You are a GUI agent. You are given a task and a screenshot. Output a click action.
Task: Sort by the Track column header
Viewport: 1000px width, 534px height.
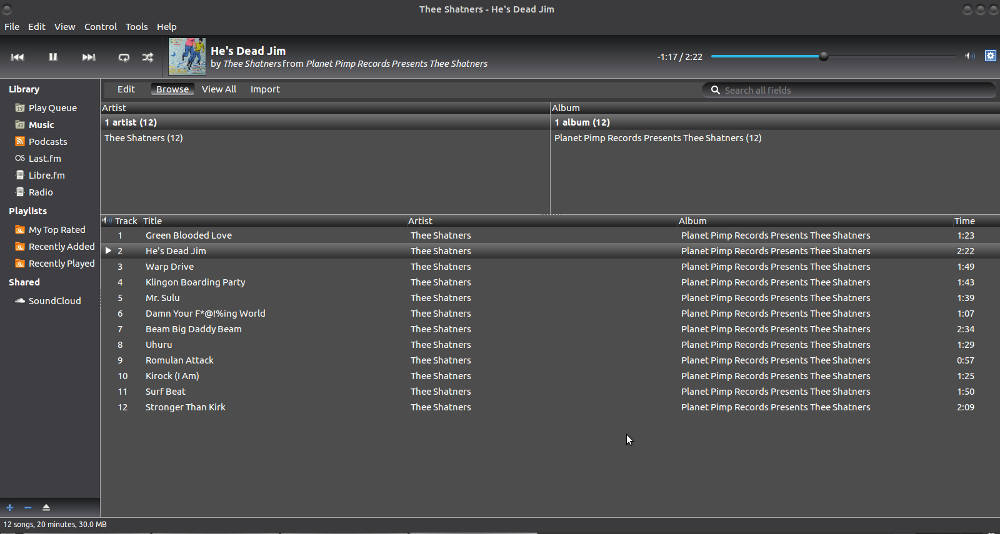click(126, 221)
